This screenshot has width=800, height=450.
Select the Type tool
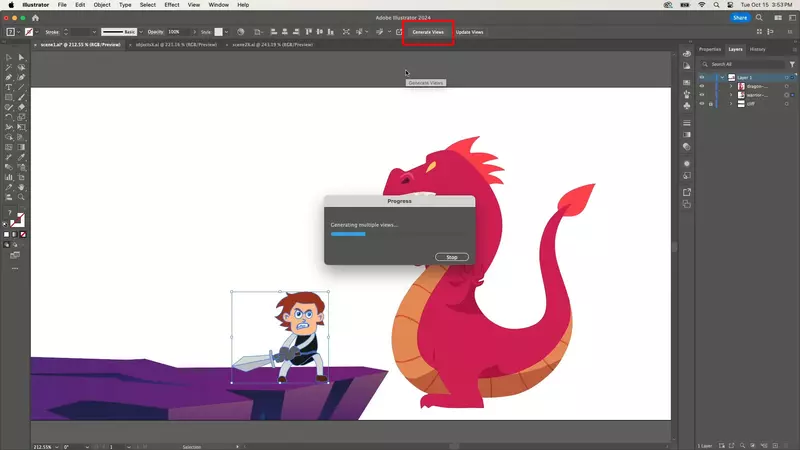[9, 87]
